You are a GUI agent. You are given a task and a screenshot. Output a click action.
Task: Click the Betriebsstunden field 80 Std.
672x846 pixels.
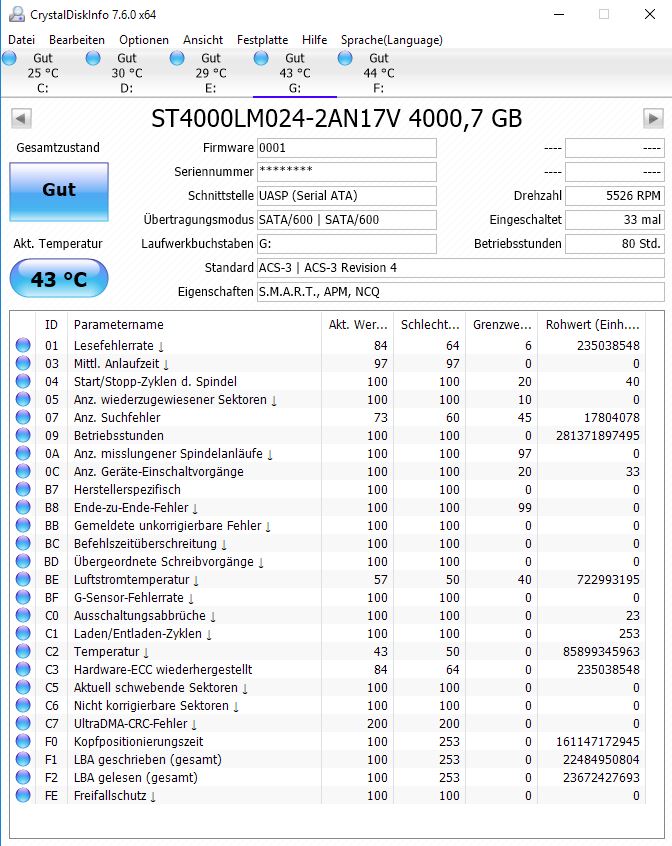(x=615, y=244)
